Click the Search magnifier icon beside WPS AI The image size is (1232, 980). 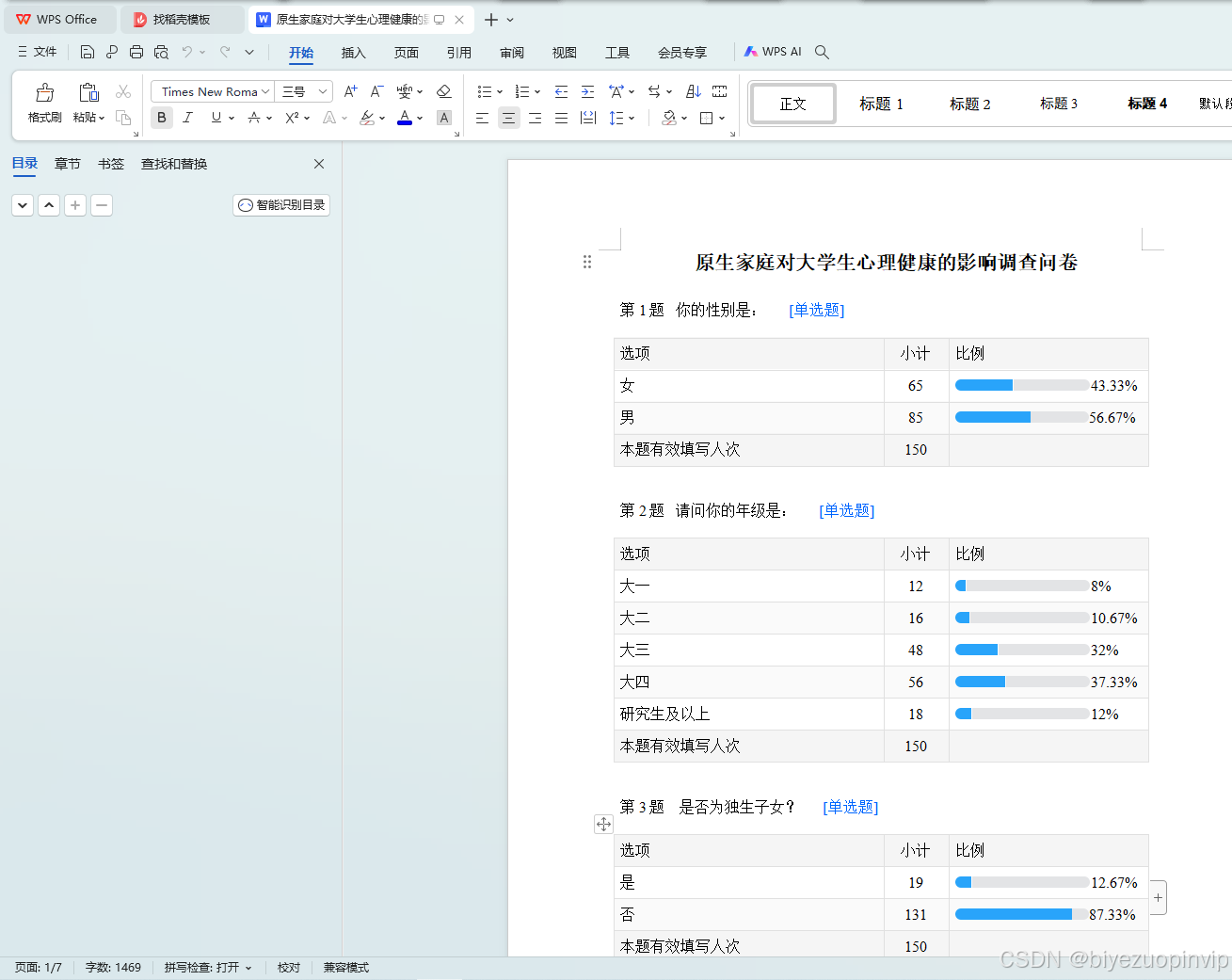[822, 52]
